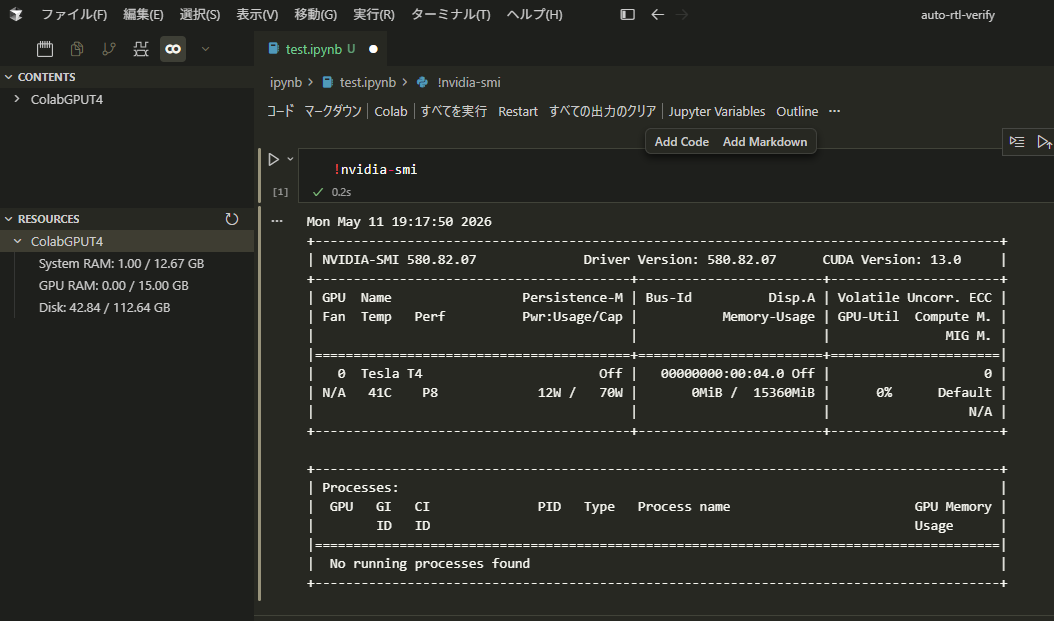Select the System RAM: 1.00 / 12.67 GB row
1054x621 pixels.
[127, 263]
